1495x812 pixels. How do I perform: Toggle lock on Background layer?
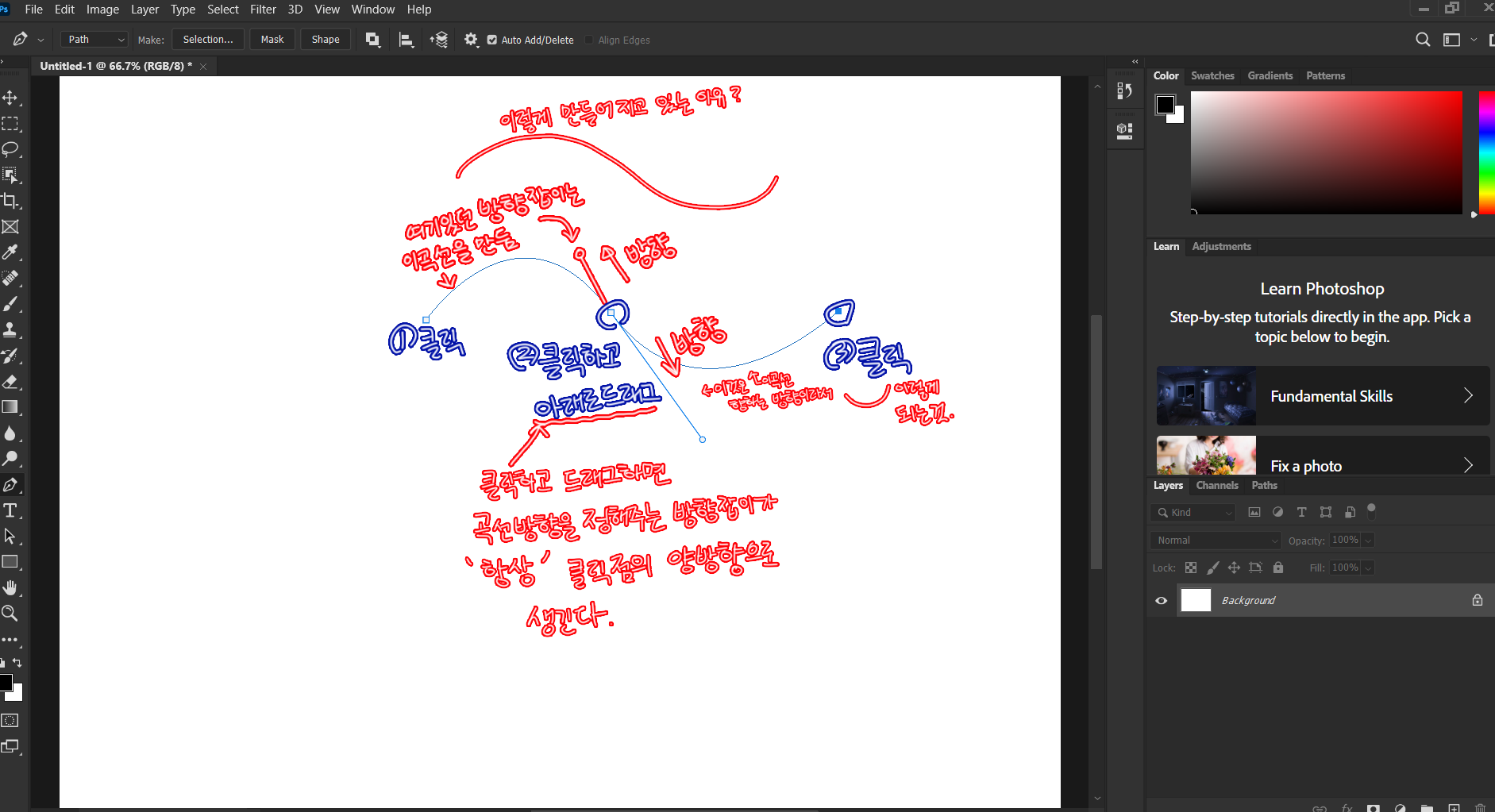(1477, 600)
